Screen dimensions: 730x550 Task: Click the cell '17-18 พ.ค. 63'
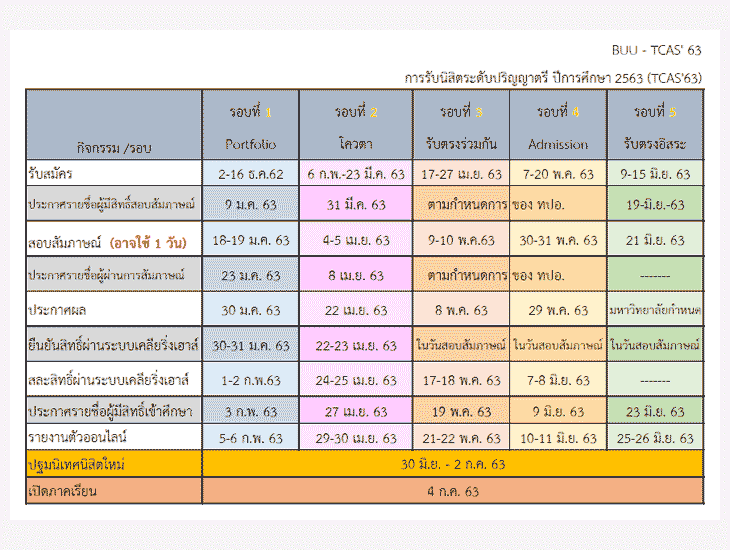coord(461,379)
